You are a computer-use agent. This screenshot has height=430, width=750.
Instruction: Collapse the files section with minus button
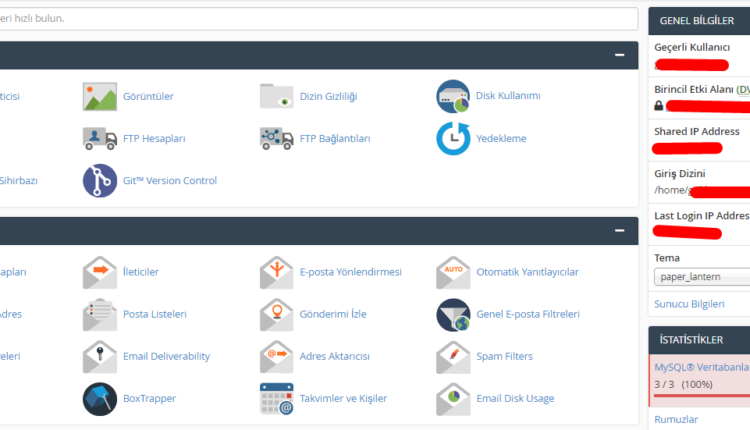click(x=619, y=55)
